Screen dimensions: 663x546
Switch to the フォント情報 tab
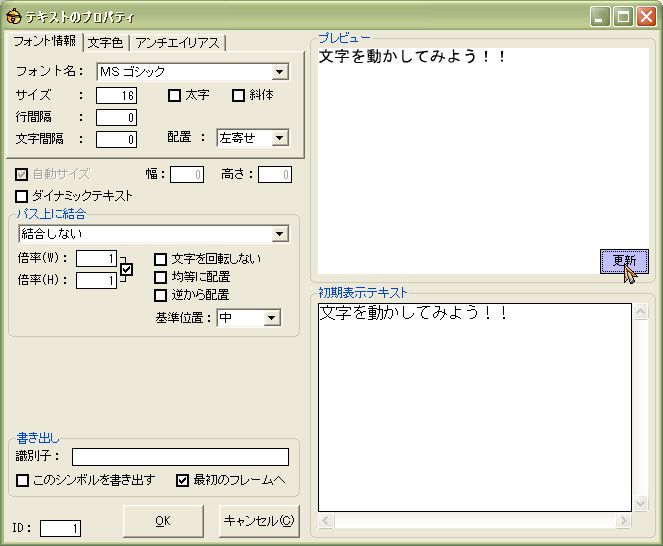pos(44,41)
